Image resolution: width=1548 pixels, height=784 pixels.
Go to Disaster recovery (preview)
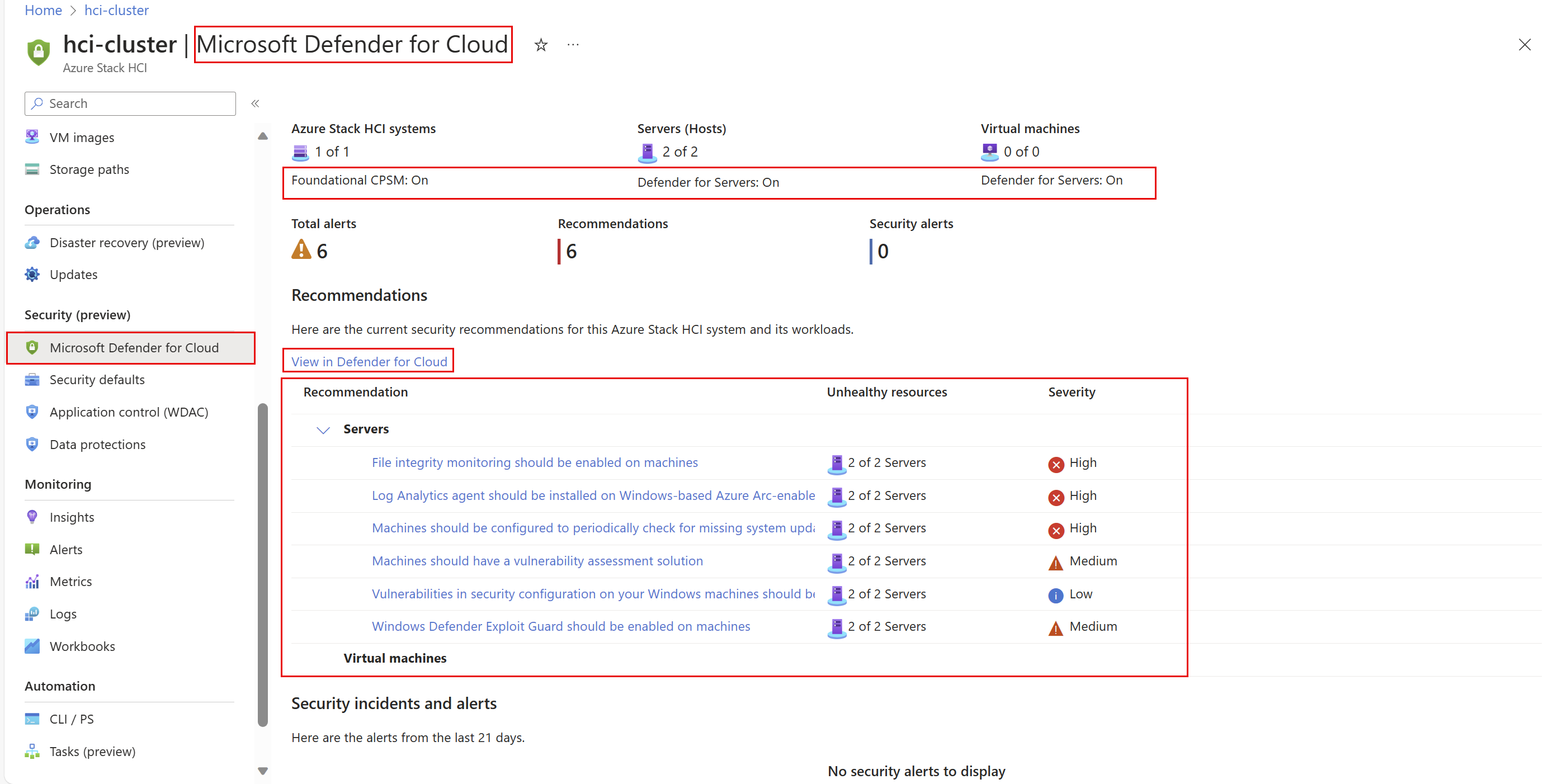[x=127, y=243]
